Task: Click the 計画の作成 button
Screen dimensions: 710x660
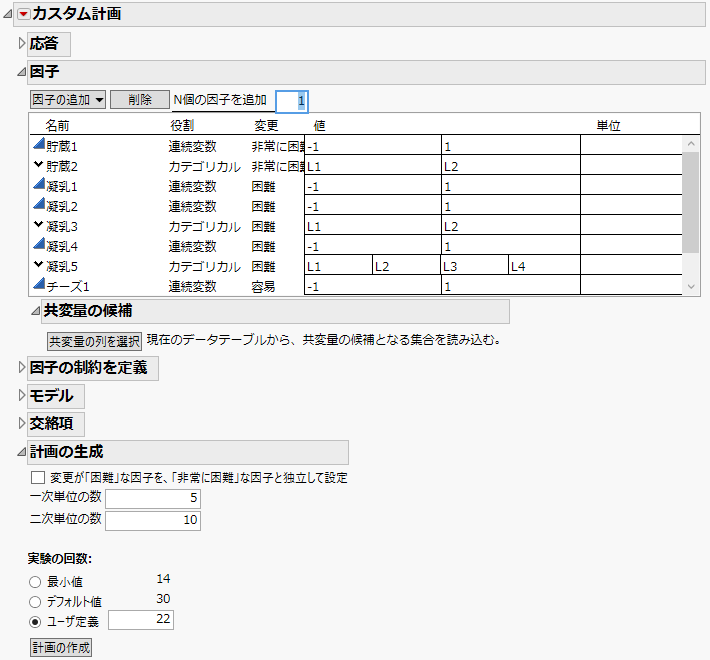Action: pyautogui.click(x=61, y=647)
